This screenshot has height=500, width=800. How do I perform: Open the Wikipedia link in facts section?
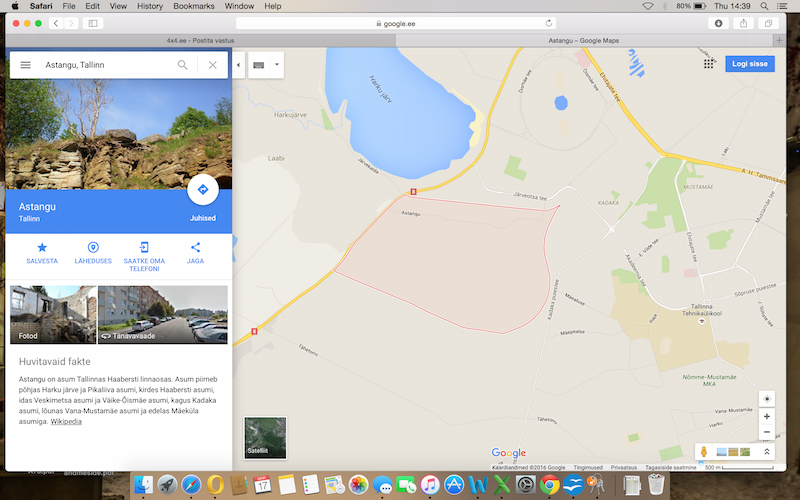pyautogui.click(x=67, y=422)
